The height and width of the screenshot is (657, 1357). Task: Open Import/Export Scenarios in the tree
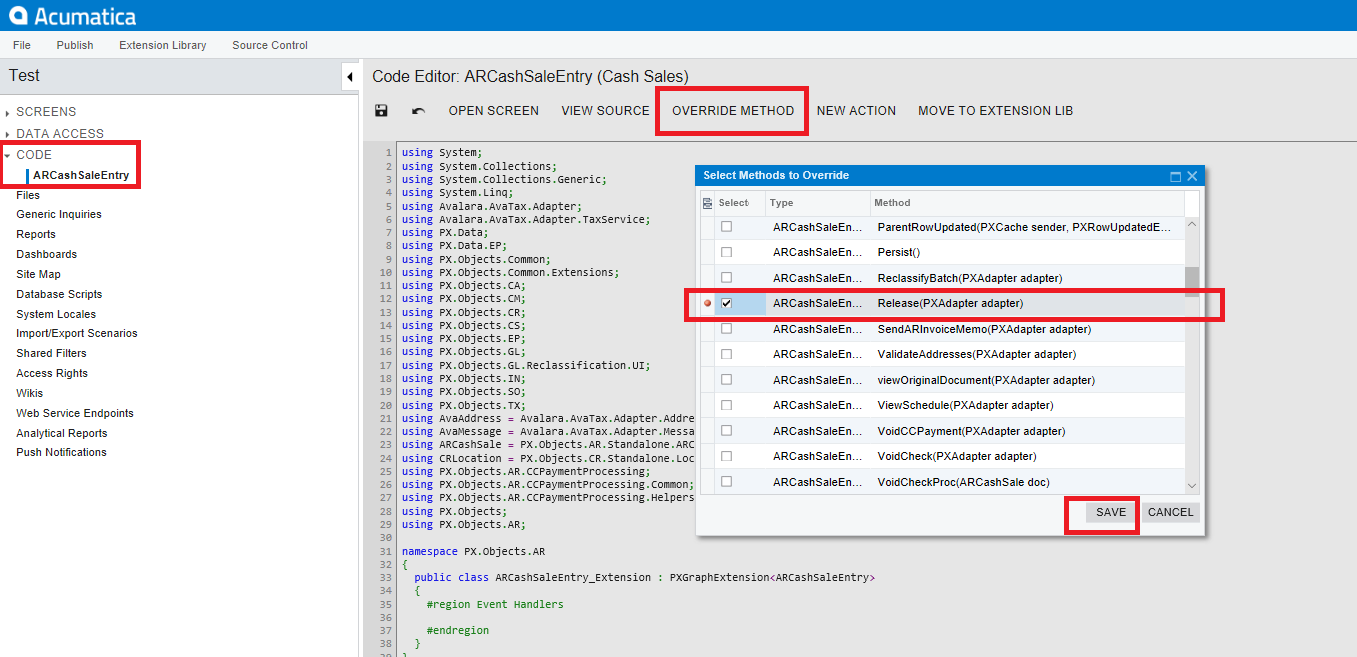point(77,333)
